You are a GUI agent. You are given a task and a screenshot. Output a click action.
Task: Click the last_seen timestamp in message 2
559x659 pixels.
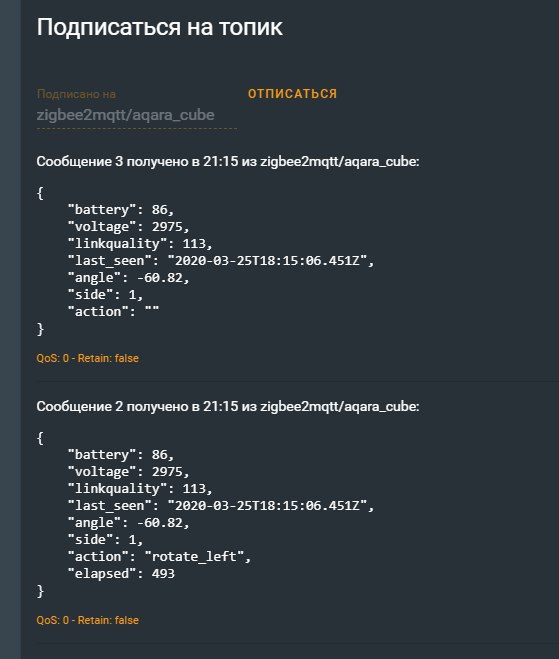pos(270,506)
